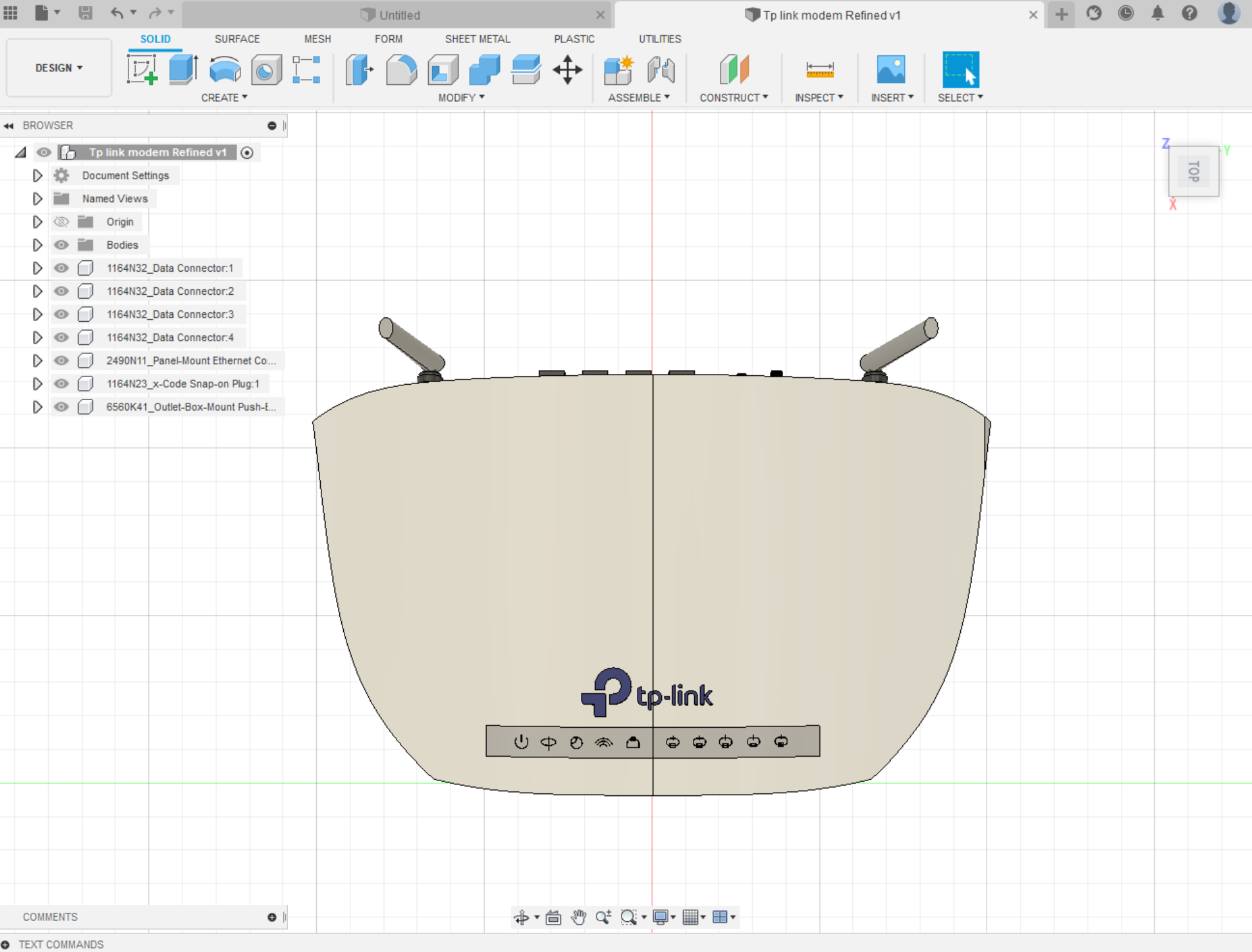Image resolution: width=1252 pixels, height=952 pixels.
Task: Collapse the BROWSER panel arrows
Action: (8, 126)
